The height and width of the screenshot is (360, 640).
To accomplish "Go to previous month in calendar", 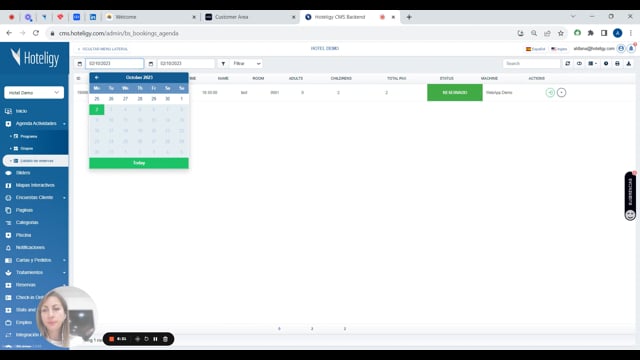I will click(97, 78).
